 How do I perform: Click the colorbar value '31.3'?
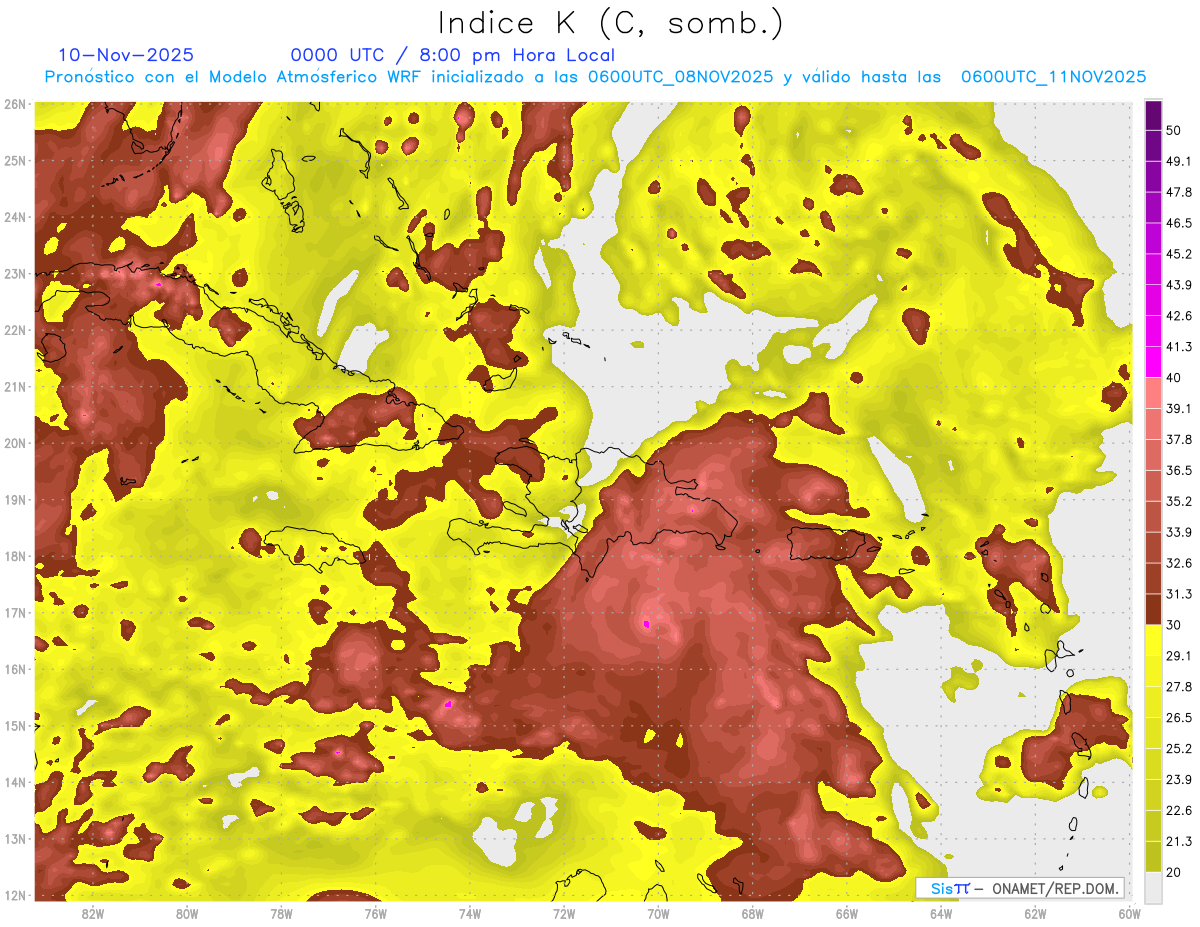[x=1178, y=594]
